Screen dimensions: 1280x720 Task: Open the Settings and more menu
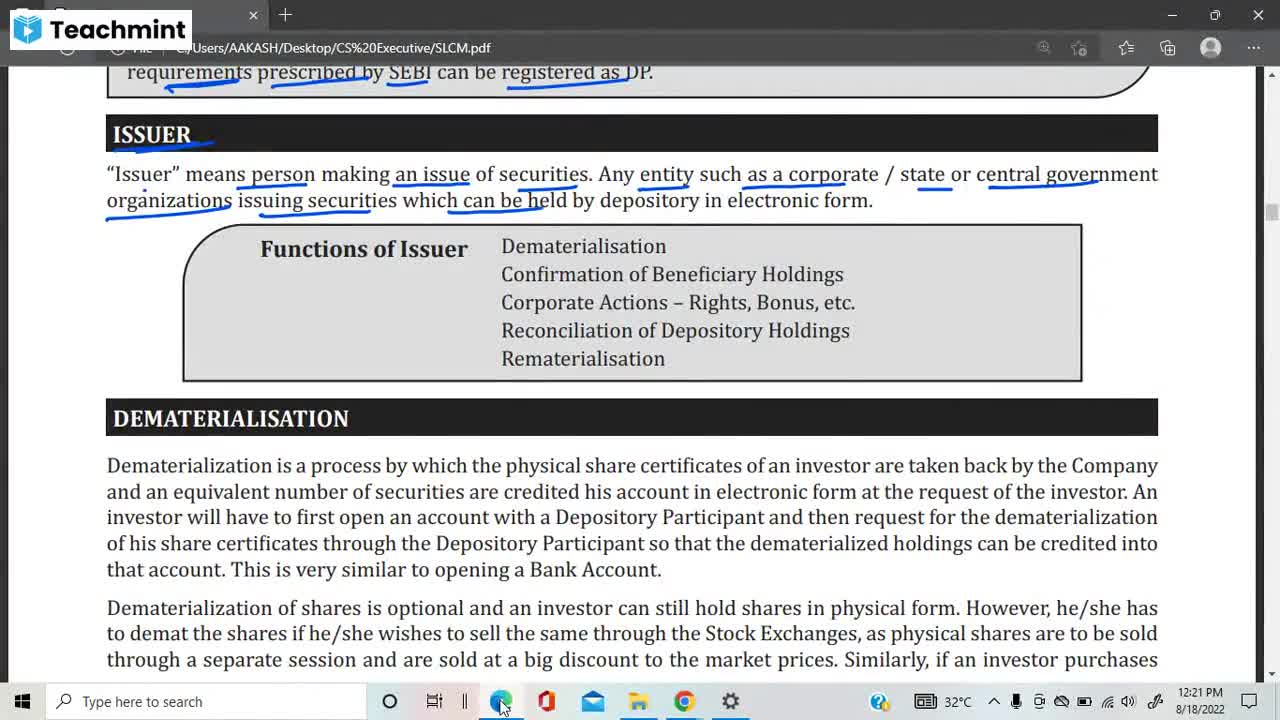coord(1254,48)
